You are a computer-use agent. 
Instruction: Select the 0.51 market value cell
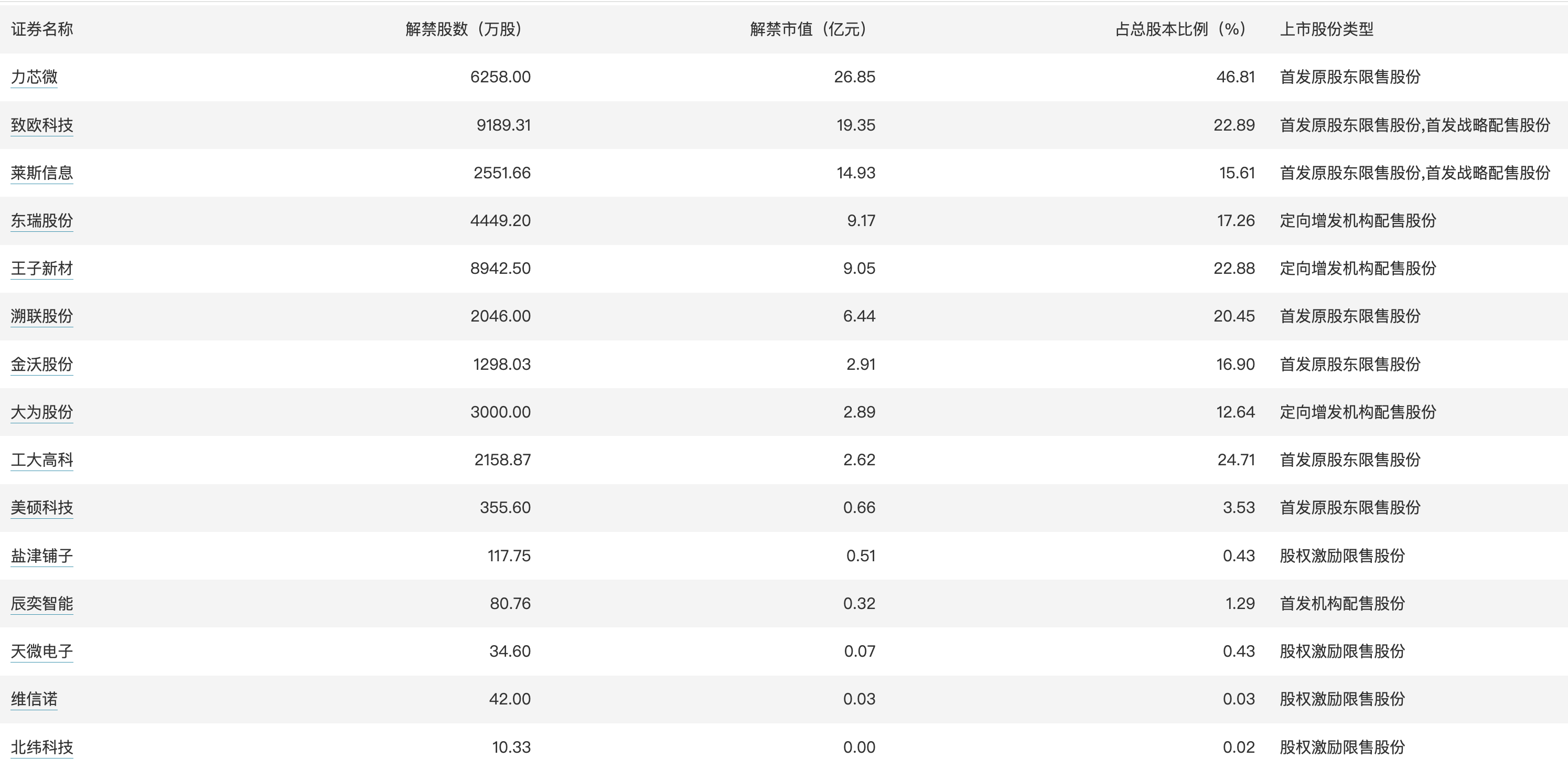pyautogui.click(x=861, y=556)
